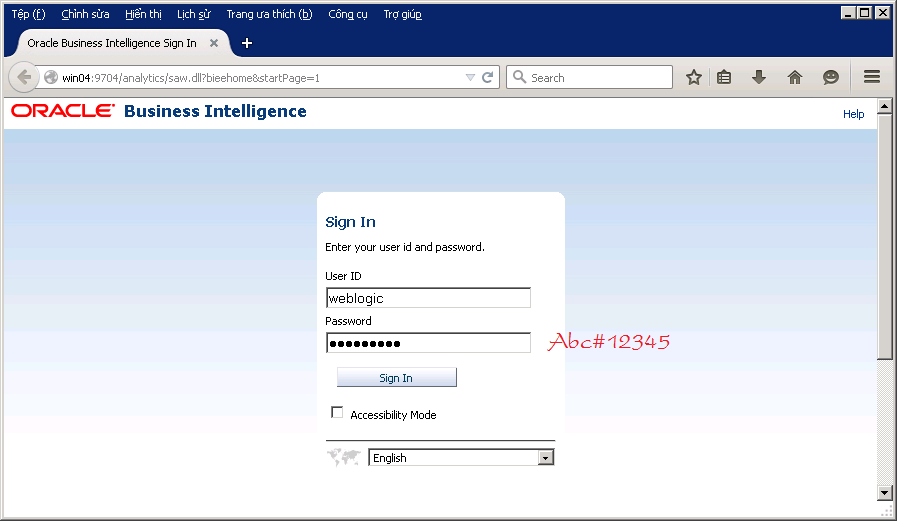This screenshot has height=521, width=897.
Task: Click the scrollbar down arrow
Action: (x=884, y=492)
